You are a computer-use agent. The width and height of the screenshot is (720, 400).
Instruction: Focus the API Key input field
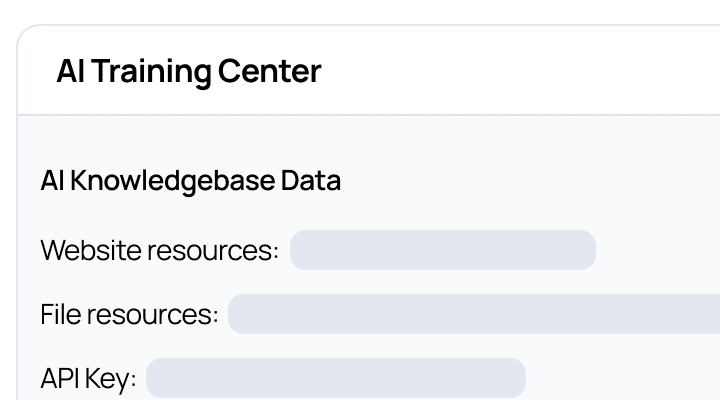point(335,379)
